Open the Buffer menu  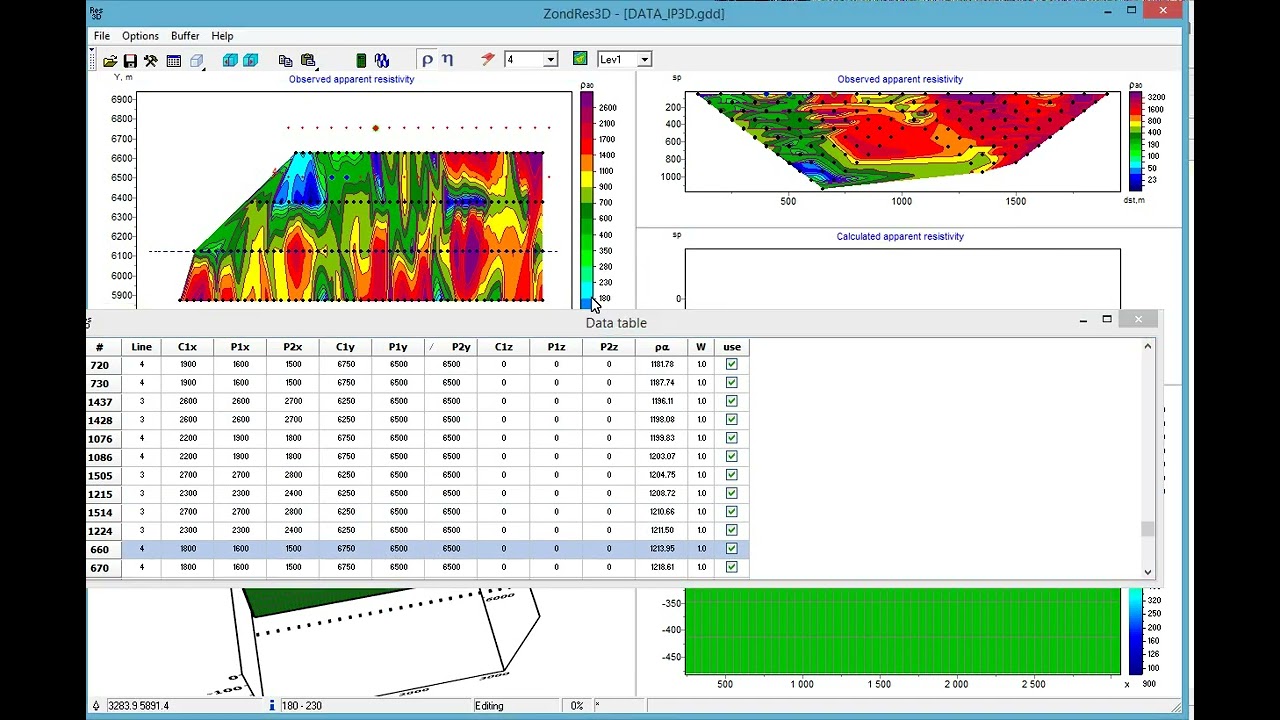[185, 36]
